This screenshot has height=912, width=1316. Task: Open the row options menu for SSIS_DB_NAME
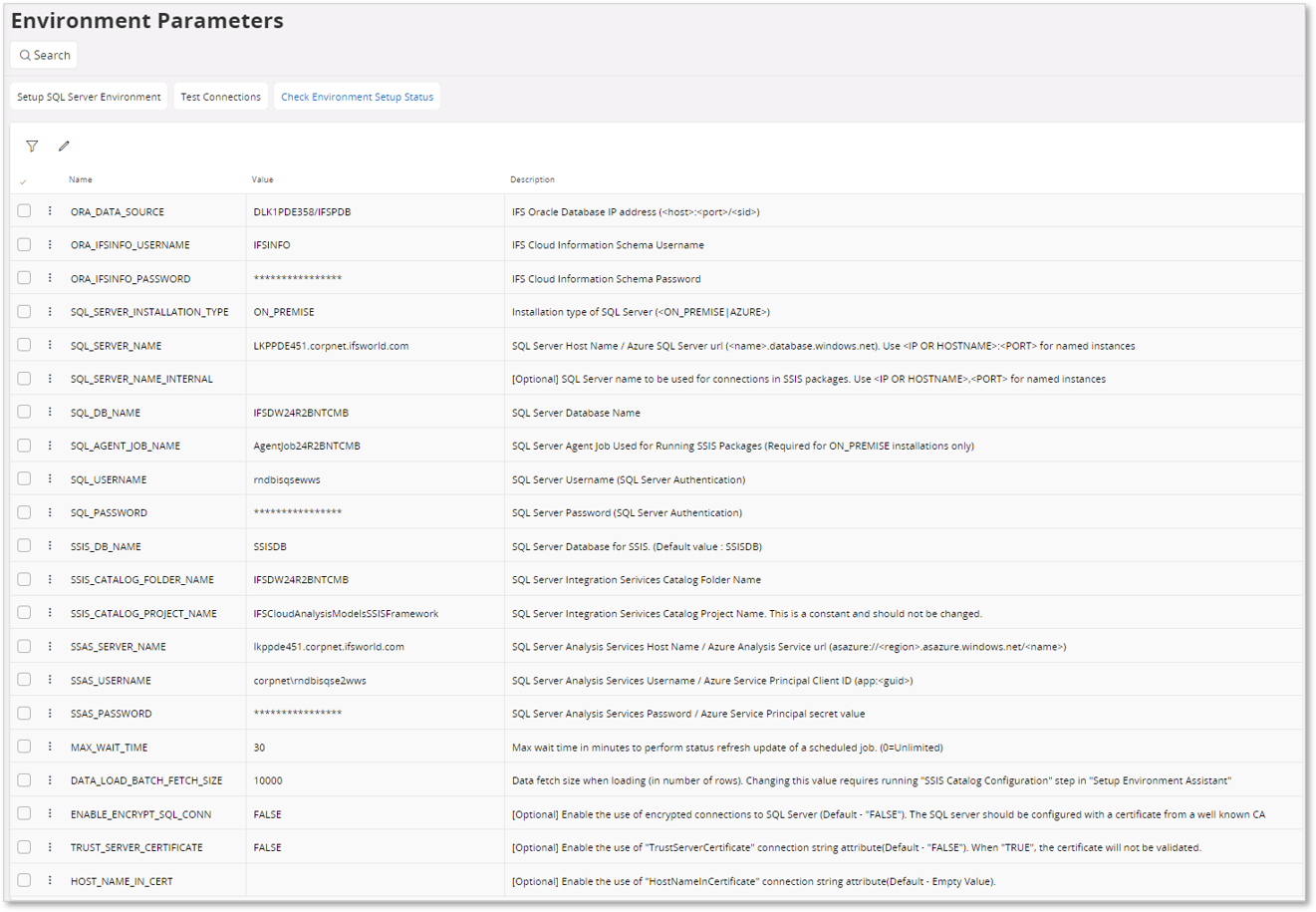click(50, 545)
